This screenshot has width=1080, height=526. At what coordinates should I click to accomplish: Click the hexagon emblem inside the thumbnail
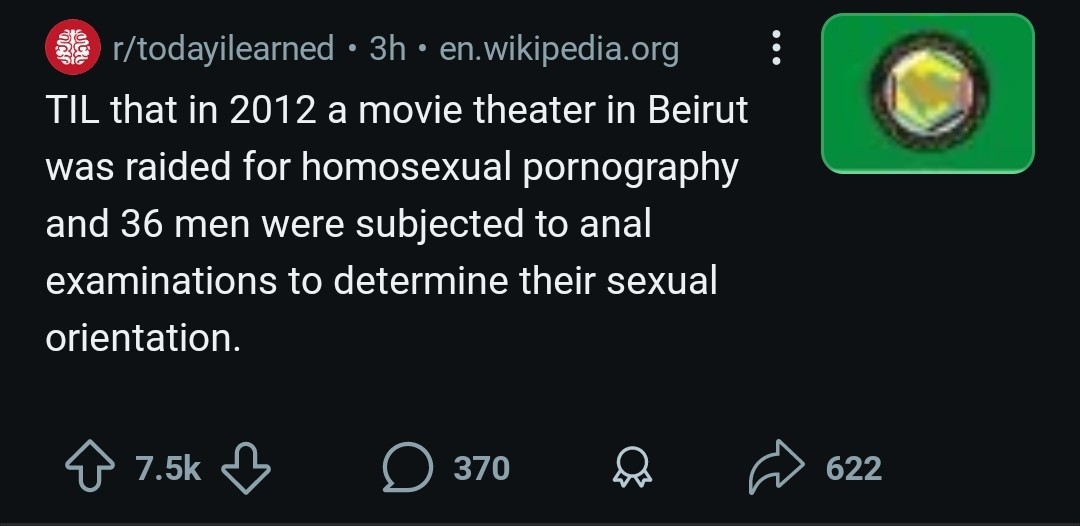pyautogui.click(x=926, y=91)
